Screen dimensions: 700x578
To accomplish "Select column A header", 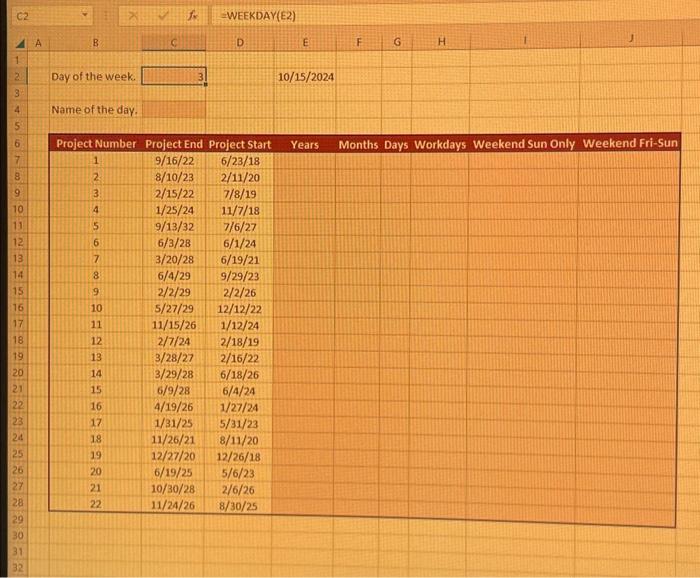I will pos(38,43).
